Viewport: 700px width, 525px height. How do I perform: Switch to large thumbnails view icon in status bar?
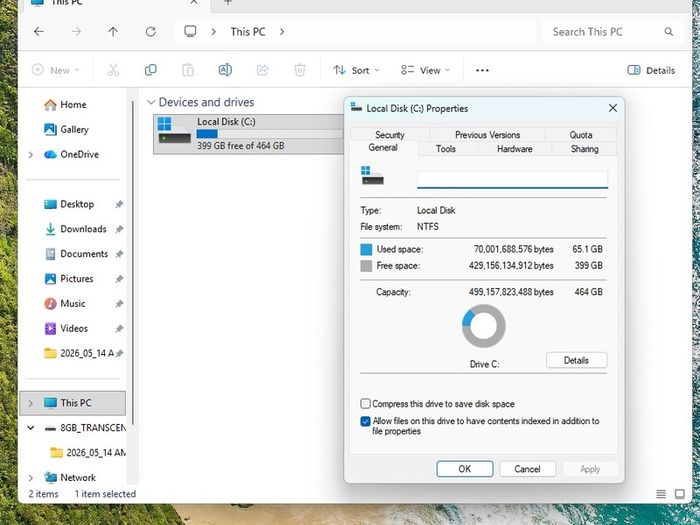(x=679, y=494)
